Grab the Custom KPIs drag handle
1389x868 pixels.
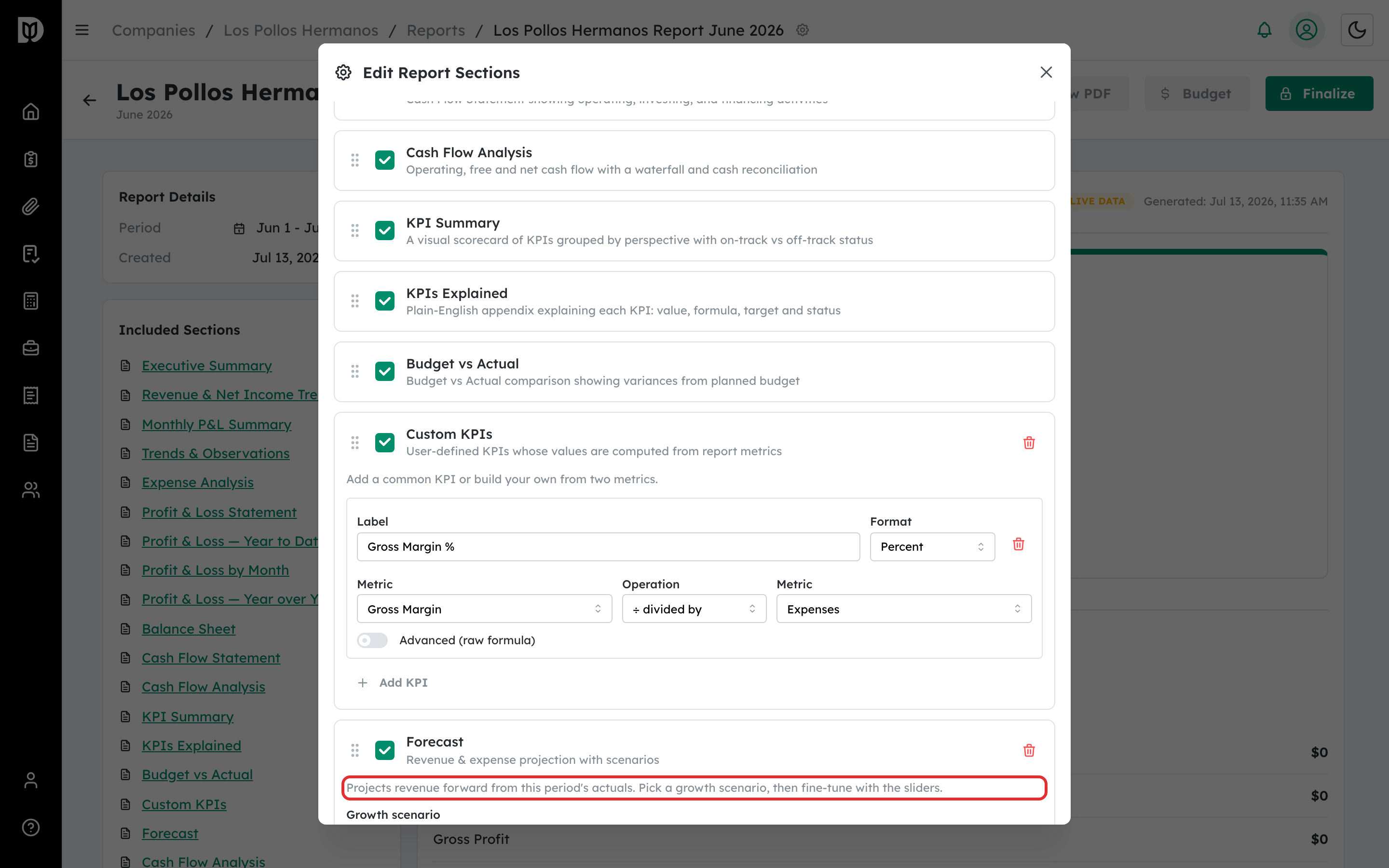pos(354,443)
